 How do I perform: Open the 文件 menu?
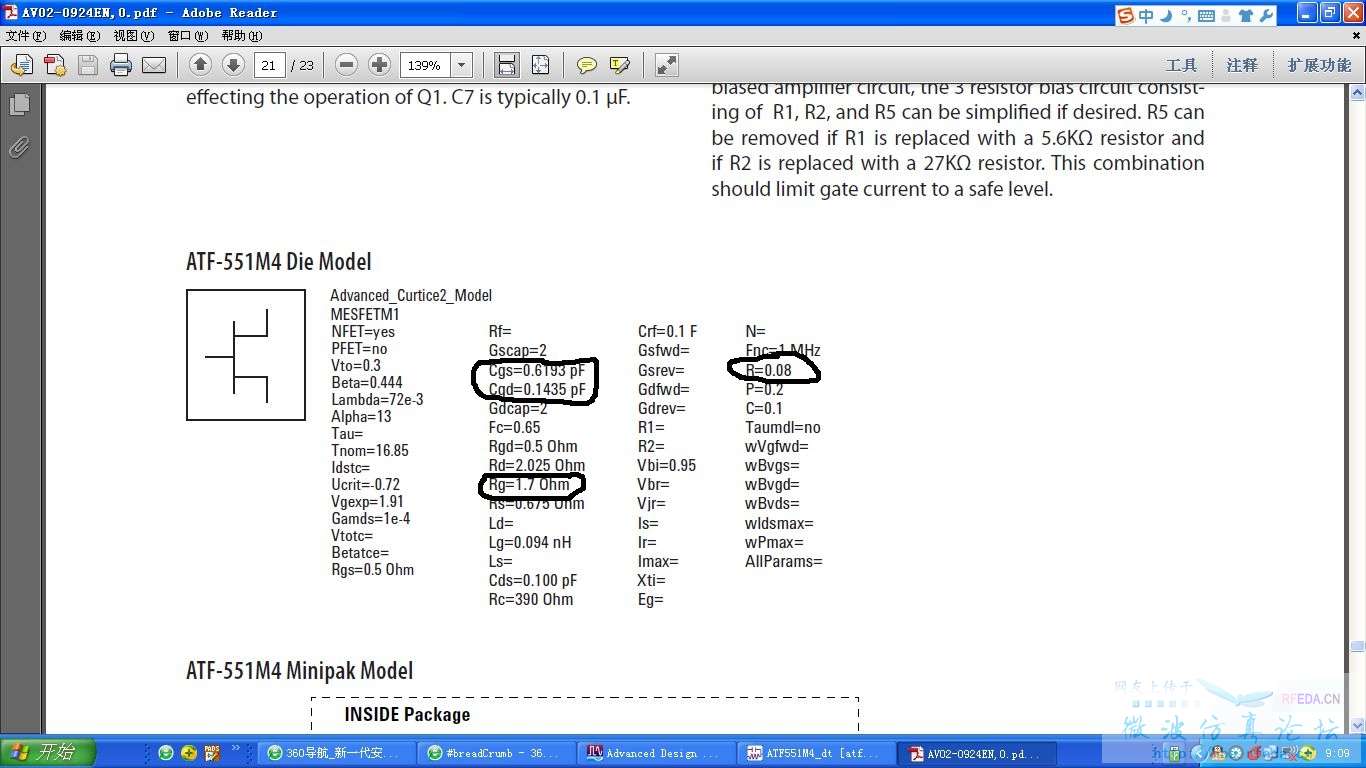[26, 35]
